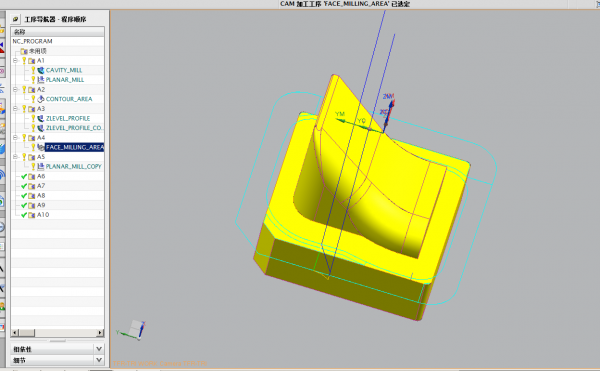The height and width of the screenshot is (371, 600).
Task: Click the PLANAR_MILL_COPY operation icon
Action: click(41, 166)
